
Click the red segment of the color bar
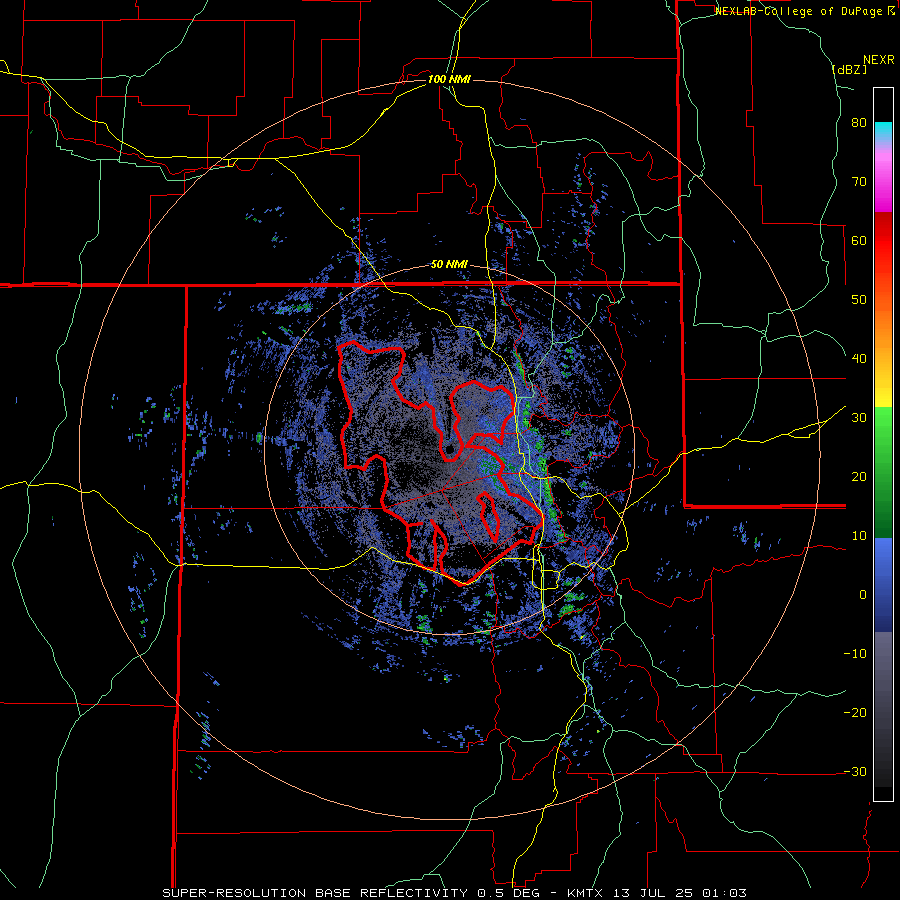883,241
